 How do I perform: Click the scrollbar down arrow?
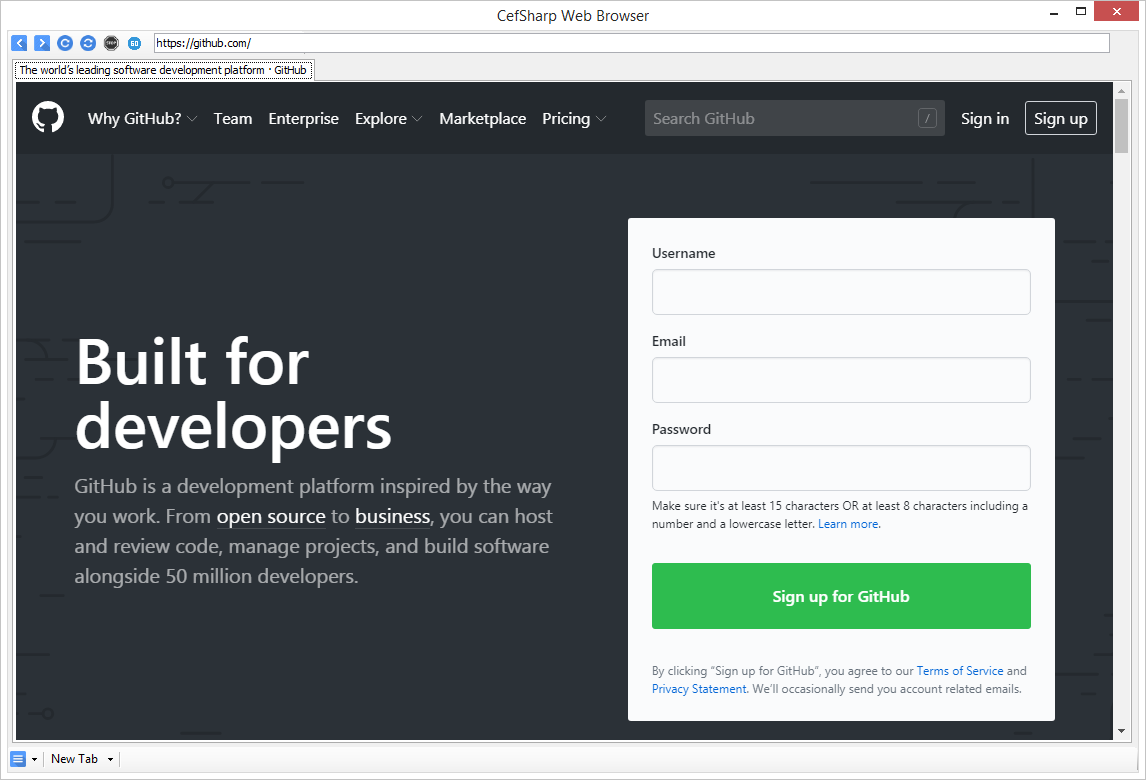(x=1121, y=731)
